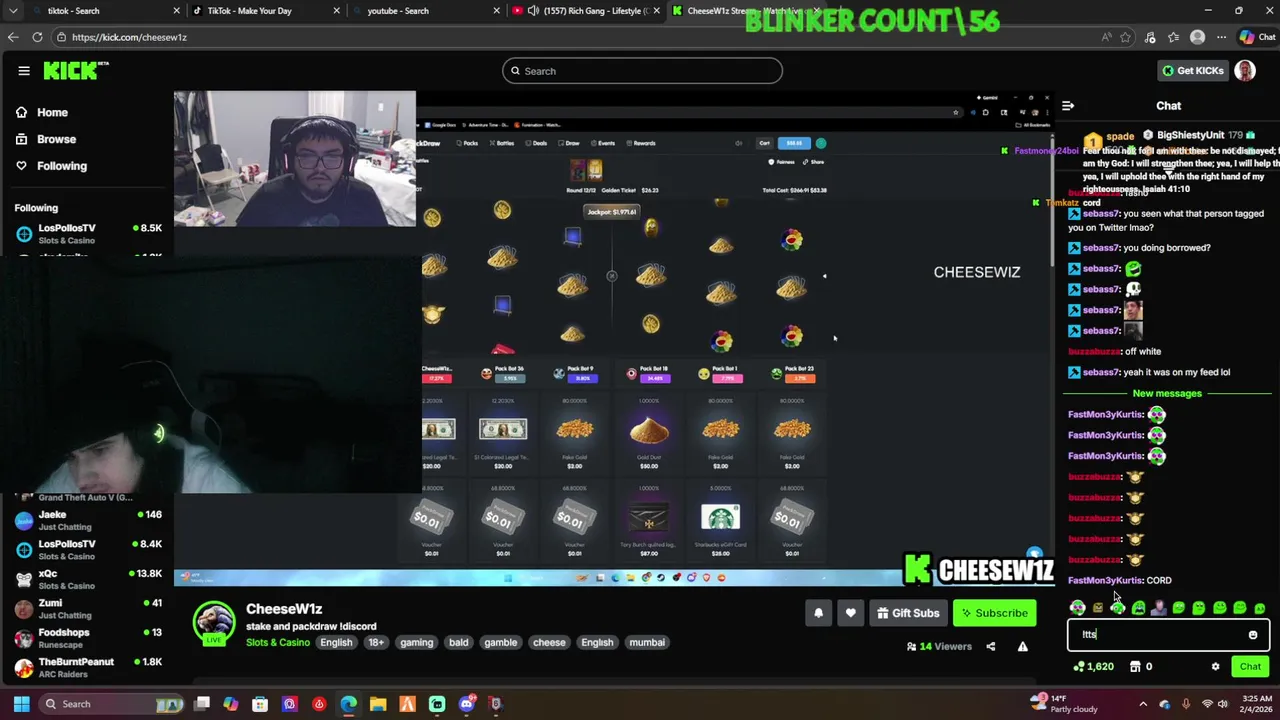1280x720 pixels.
Task: Report the stream with warning icon
Action: [1022, 647]
